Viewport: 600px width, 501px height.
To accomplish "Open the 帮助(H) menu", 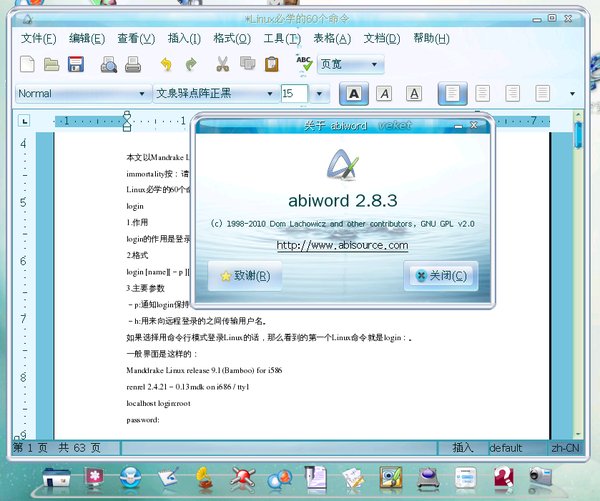I will pos(432,38).
